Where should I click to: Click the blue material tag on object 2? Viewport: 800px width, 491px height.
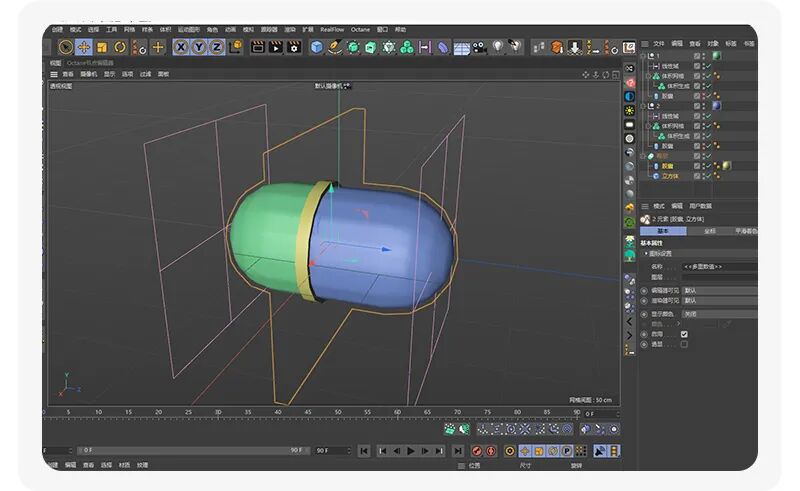717,106
